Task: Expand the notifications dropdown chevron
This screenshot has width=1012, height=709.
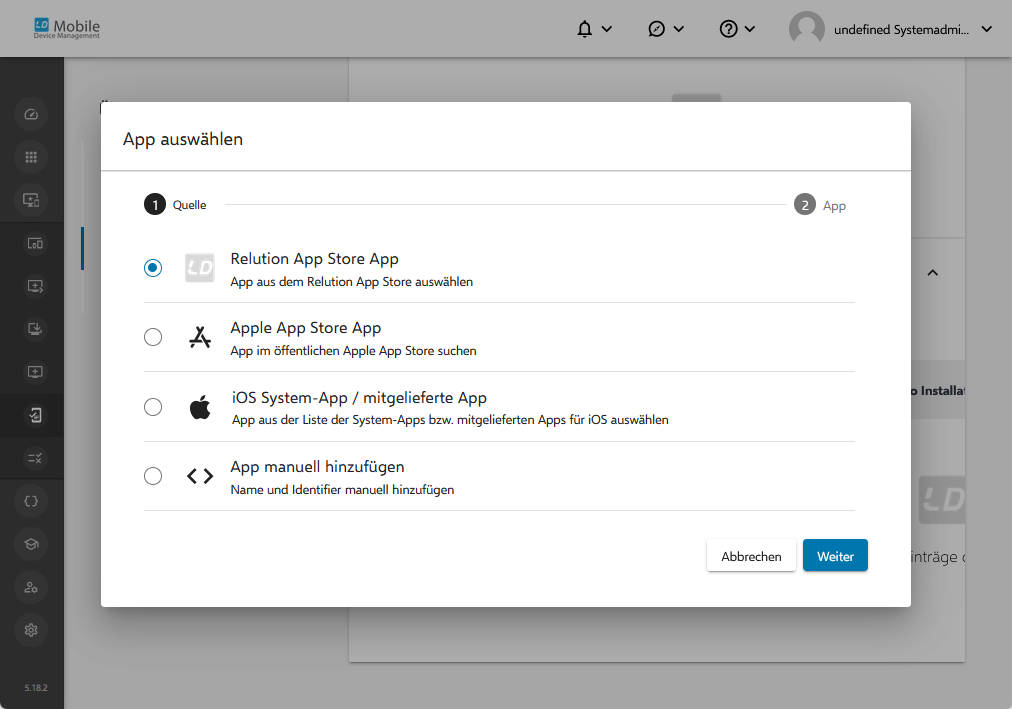Action: 607,29
